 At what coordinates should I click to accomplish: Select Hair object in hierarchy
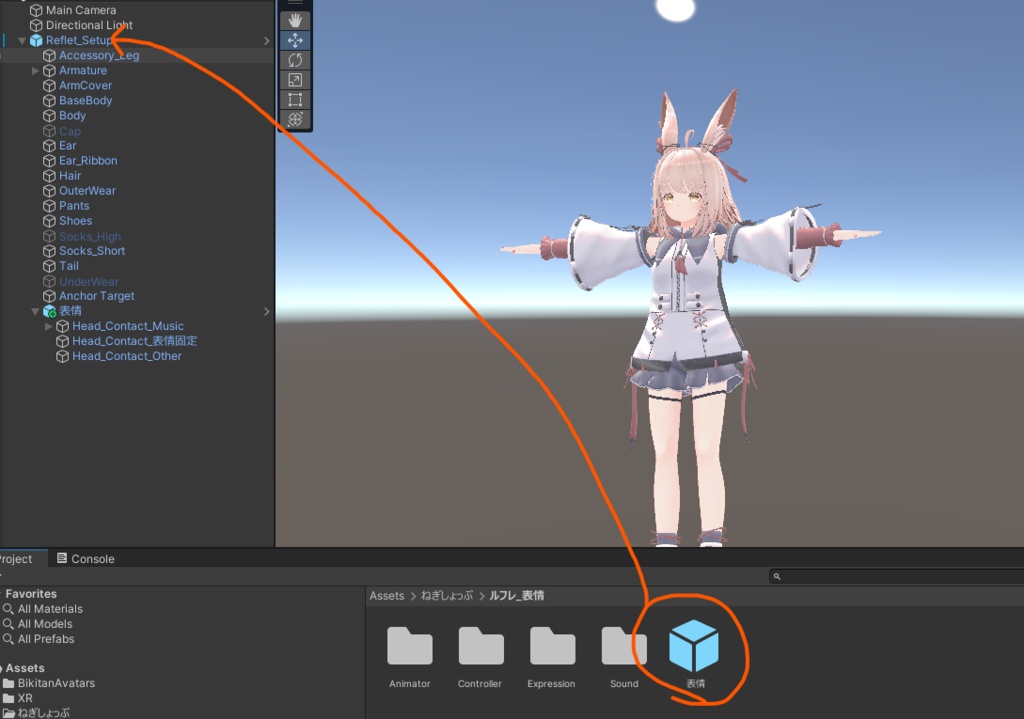point(70,176)
